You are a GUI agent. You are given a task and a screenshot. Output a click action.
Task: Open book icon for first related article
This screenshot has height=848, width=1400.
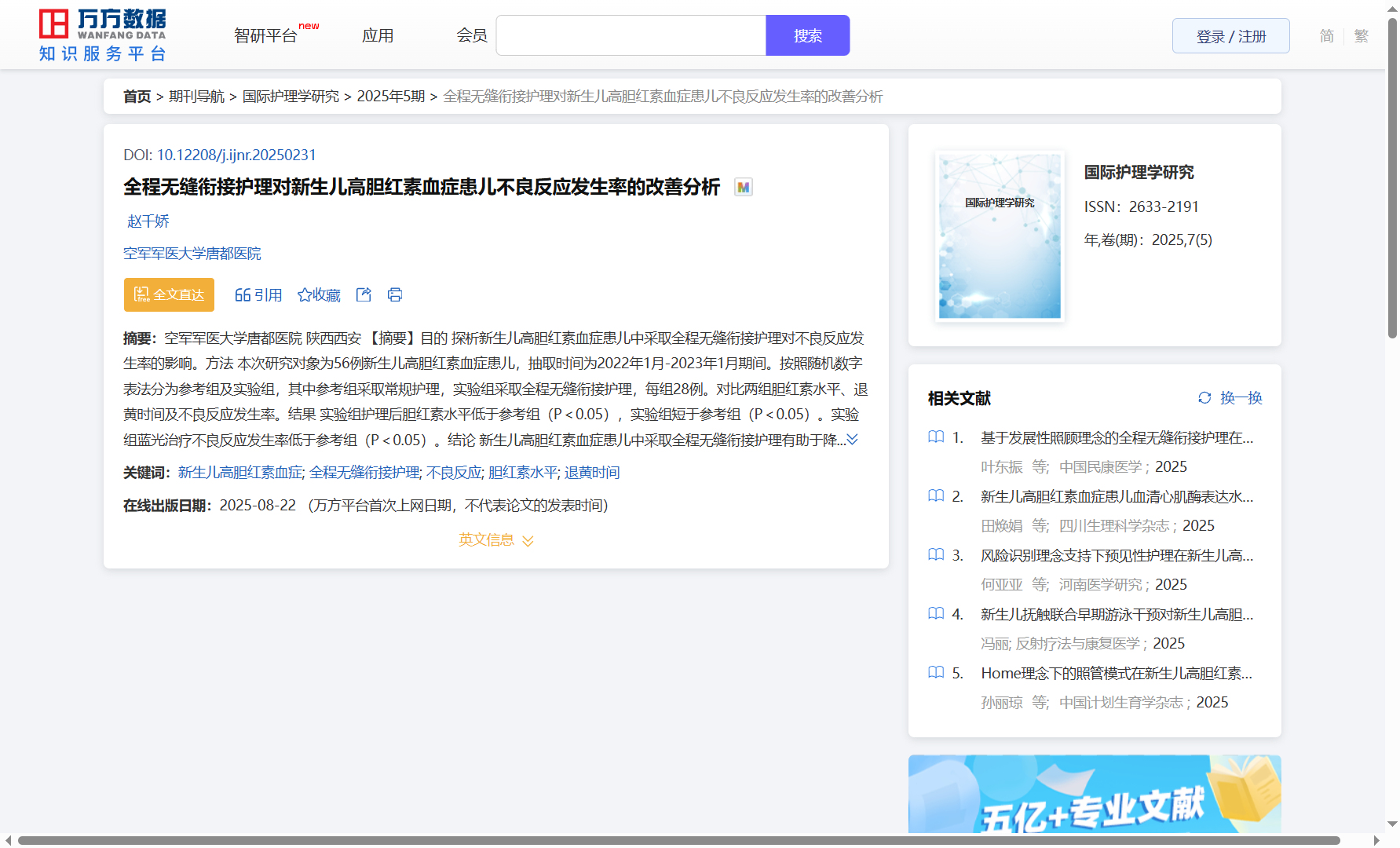(x=936, y=437)
